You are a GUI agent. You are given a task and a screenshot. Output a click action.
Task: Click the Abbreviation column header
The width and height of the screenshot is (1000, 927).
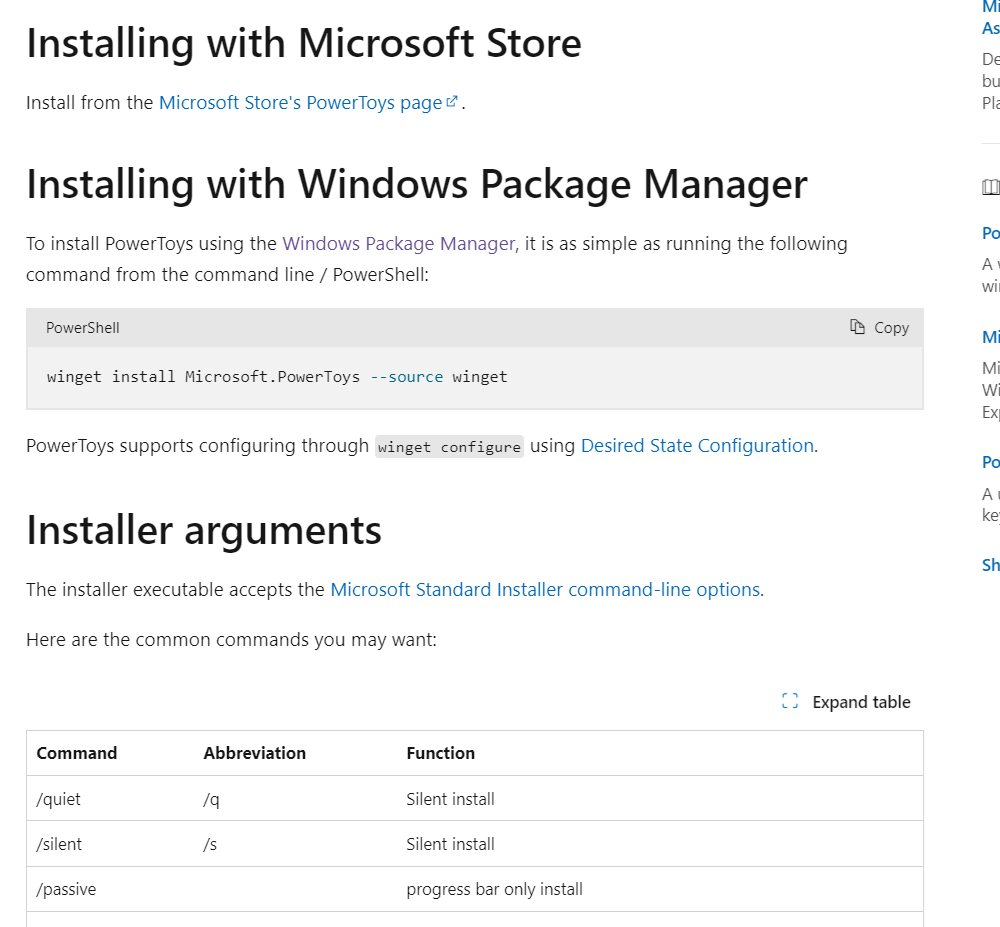(254, 752)
